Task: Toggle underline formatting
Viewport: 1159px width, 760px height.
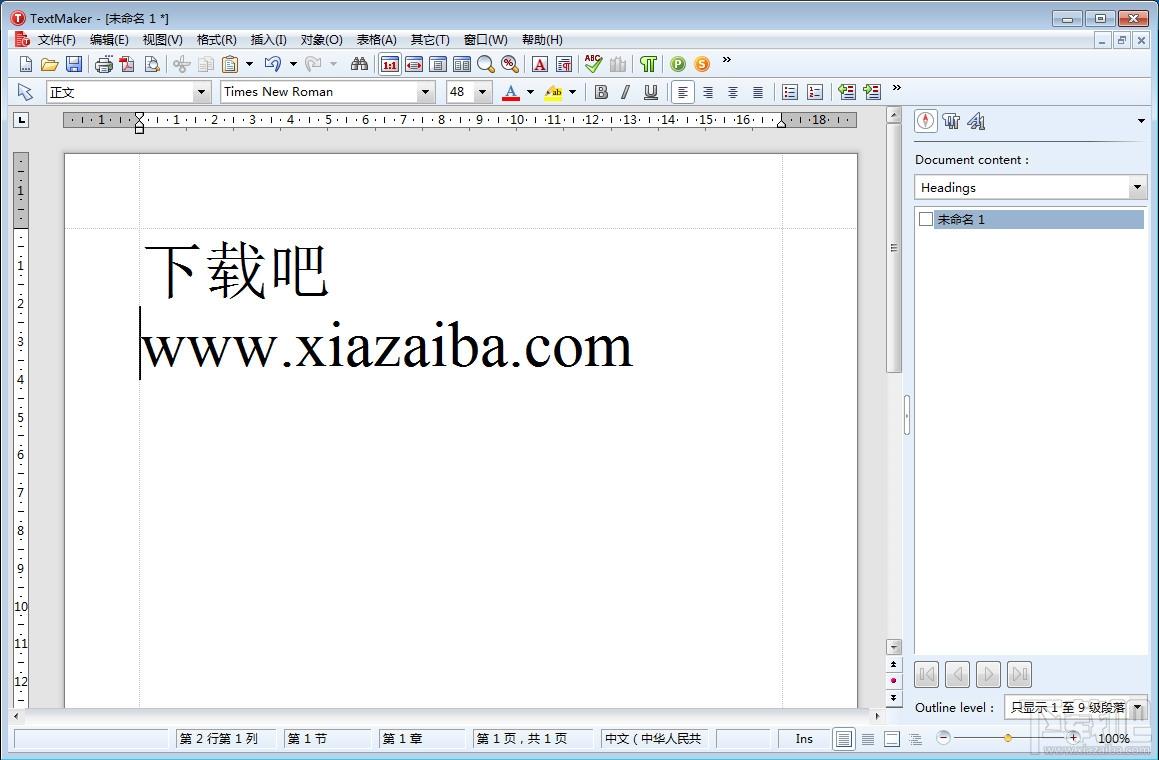Action: (x=650, y=92)
